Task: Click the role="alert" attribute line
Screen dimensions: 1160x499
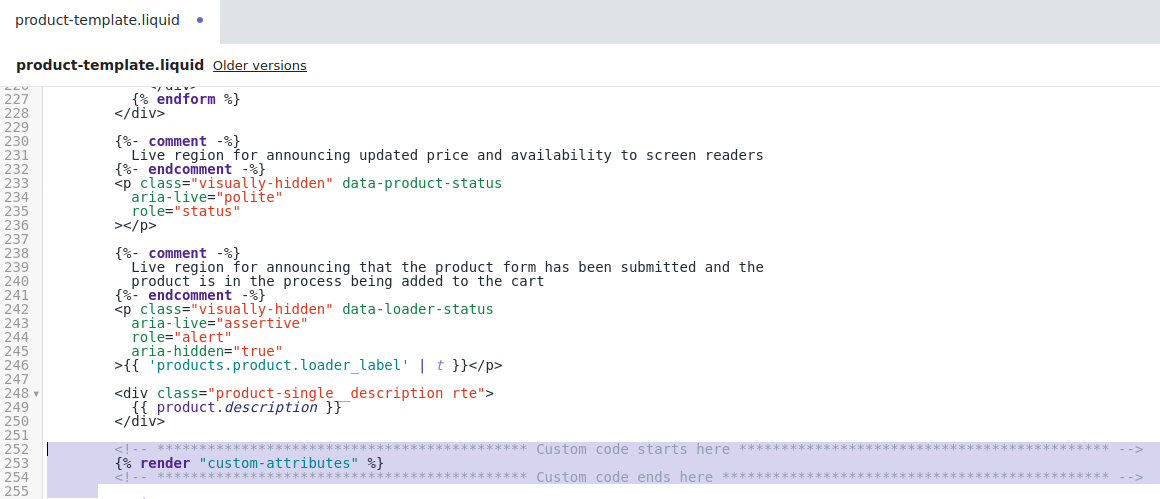Action: click(x=182, y=337)
